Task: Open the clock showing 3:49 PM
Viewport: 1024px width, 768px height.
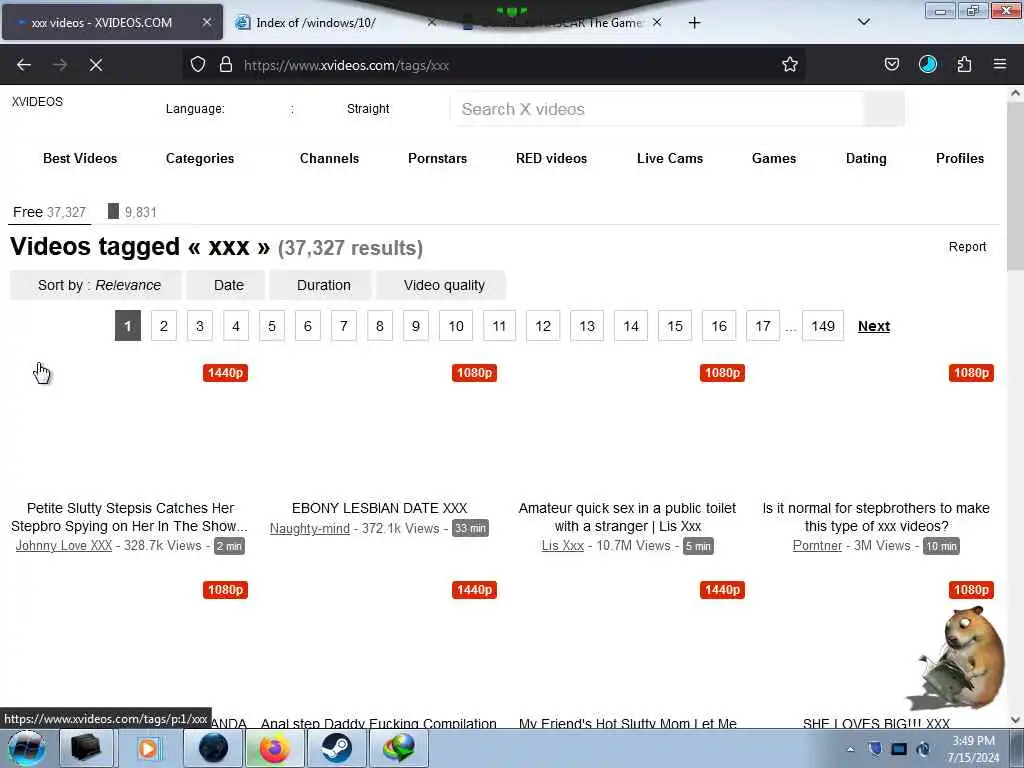Action: [x=973, y=749]
